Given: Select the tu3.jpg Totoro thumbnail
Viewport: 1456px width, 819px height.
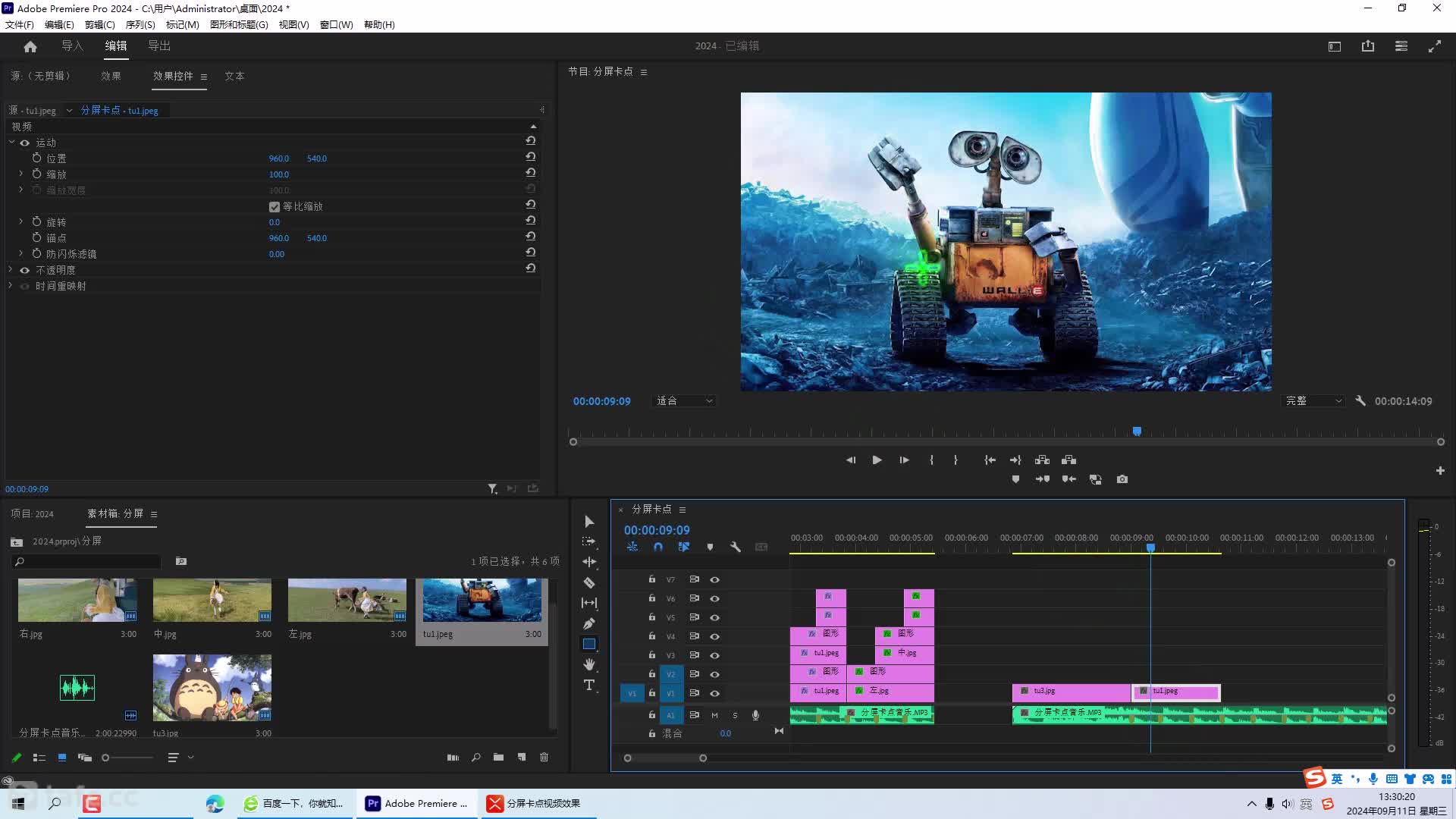Looking at the screenshot, I should 212,688.
